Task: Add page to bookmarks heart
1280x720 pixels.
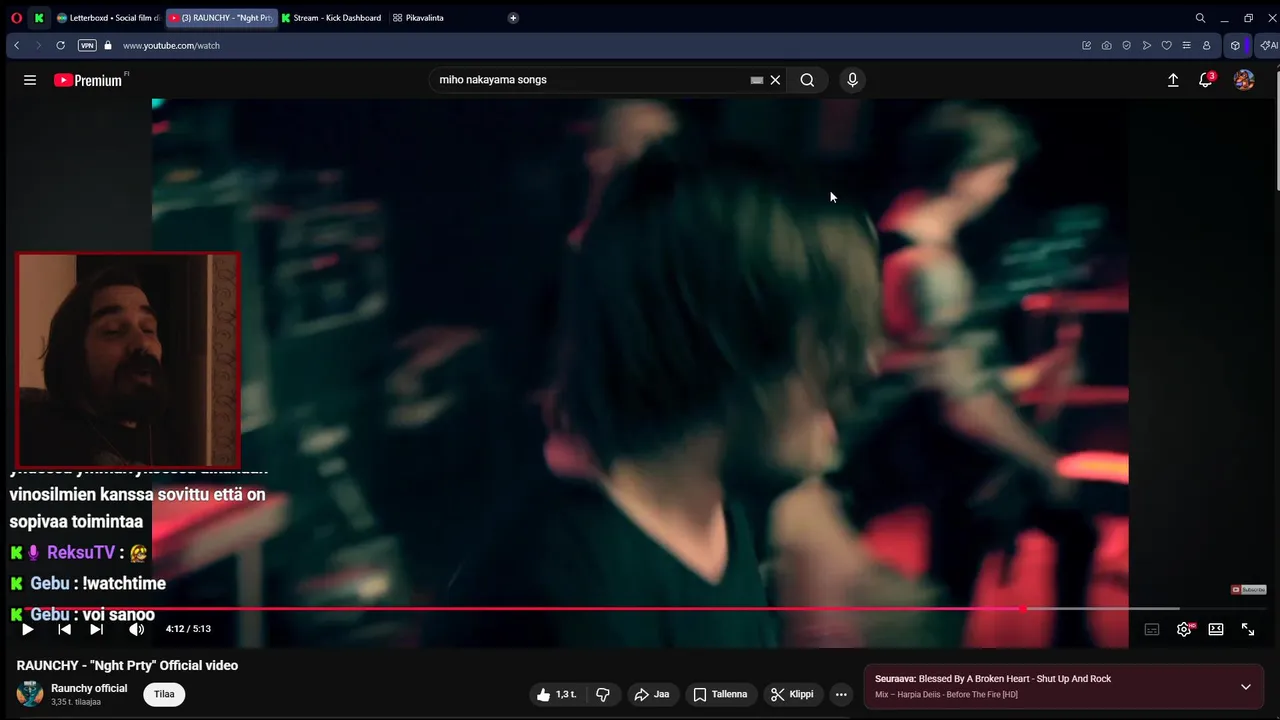Action: click(x=1166, y=45)
